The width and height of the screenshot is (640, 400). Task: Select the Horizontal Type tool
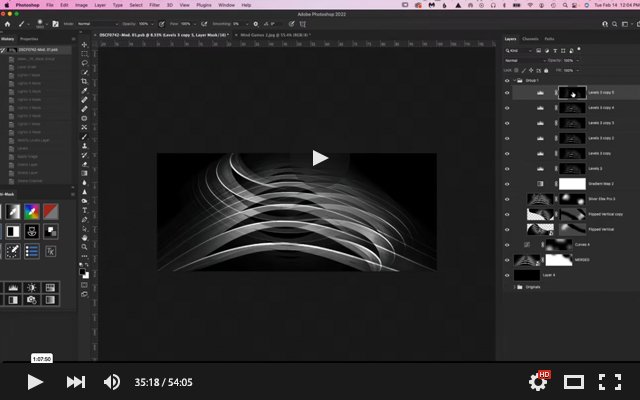click(x=84, y=210)
